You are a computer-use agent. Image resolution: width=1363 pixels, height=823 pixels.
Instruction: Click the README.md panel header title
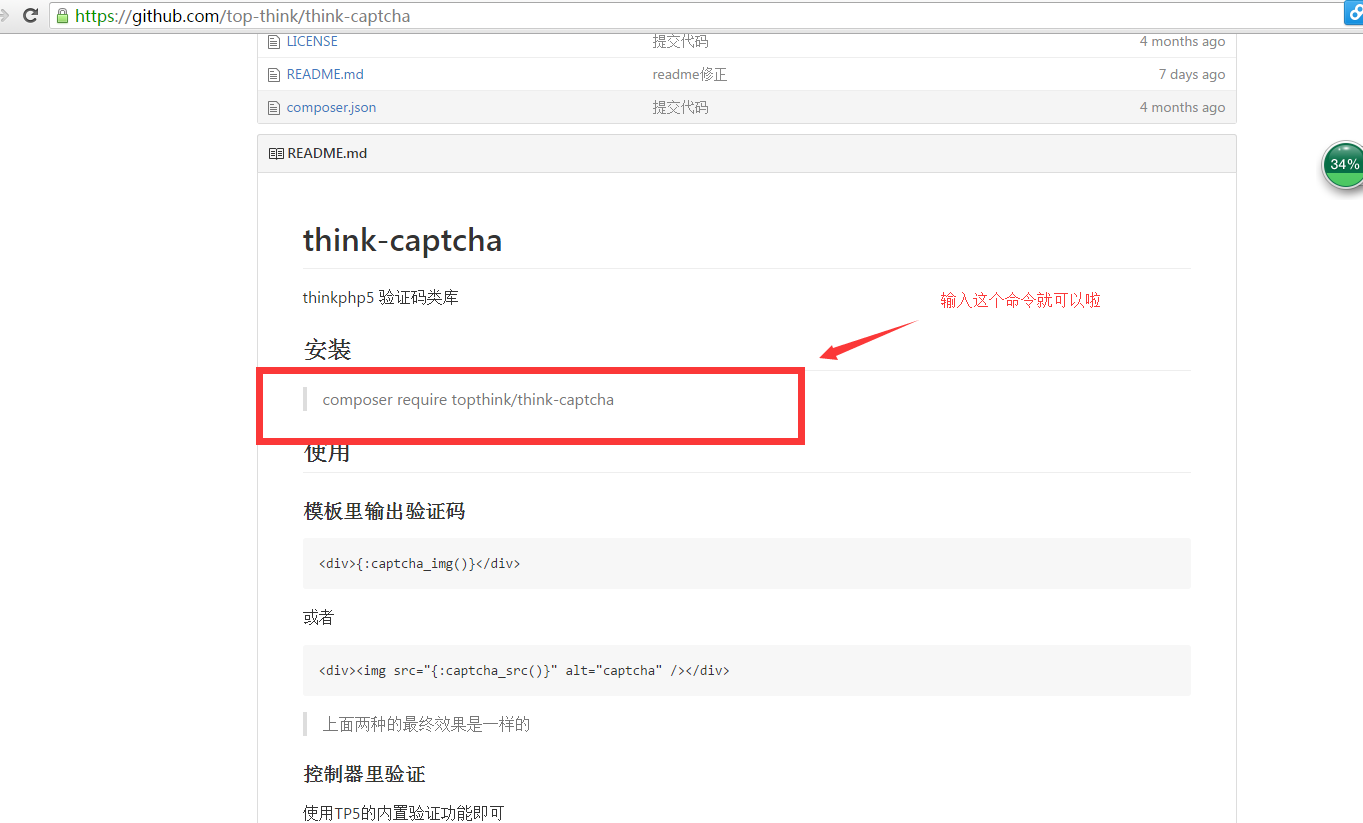click(x=327, y=153)
